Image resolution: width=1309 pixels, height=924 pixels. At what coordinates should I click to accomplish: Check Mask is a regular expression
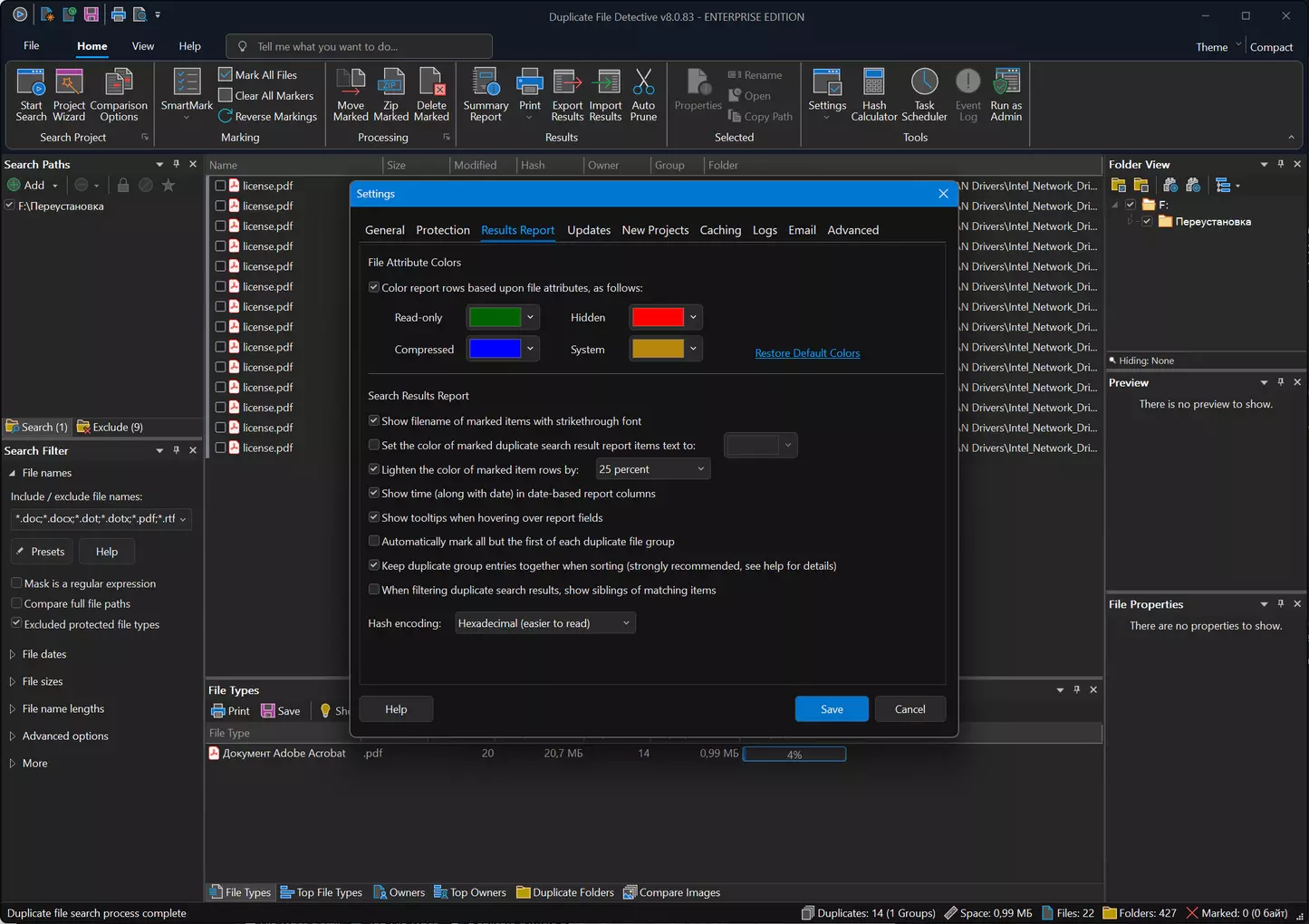pos(16,583)
